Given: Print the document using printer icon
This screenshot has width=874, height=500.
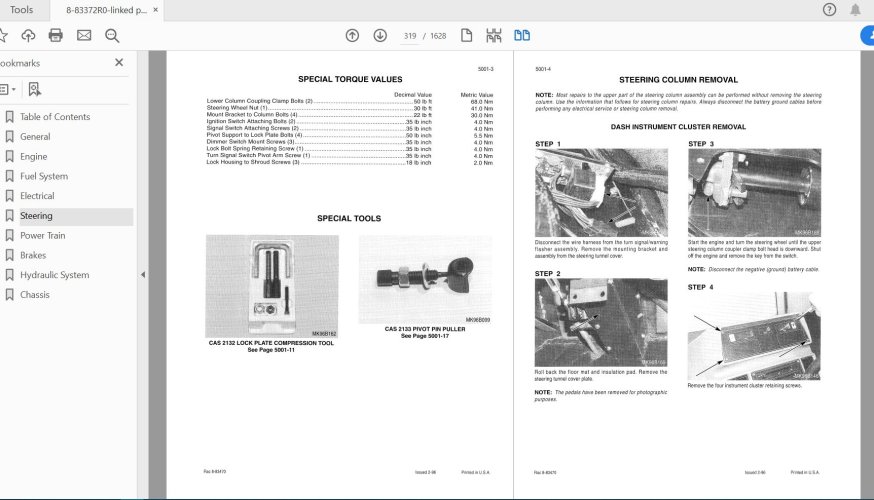Looking at the screenshot, I should pyautogui.click(x=56, y=36).
